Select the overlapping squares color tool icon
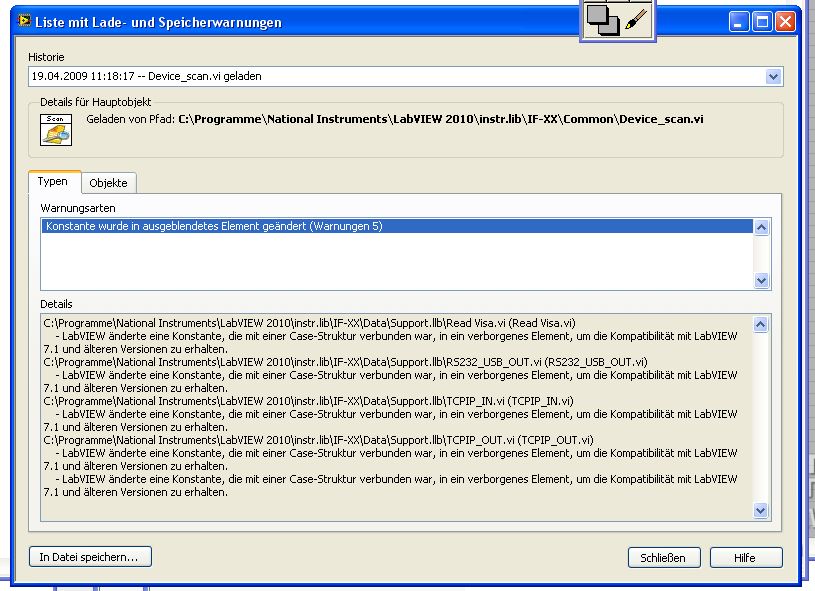Viewport: 815px width, 591px height. [x=602, y=20]
